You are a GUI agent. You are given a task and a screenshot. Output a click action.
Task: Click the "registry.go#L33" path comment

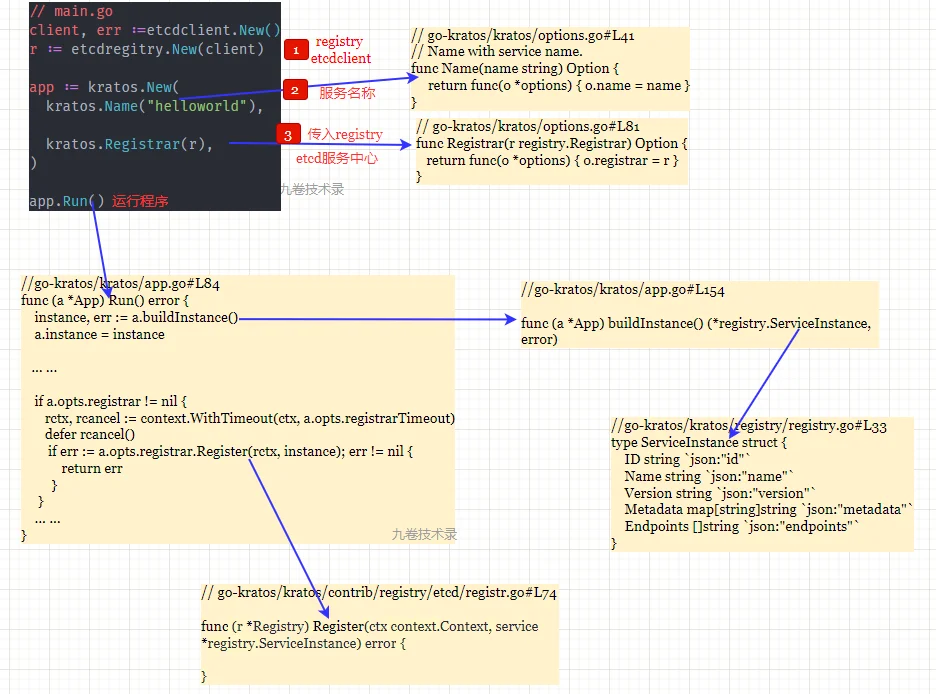click(749, 425)
